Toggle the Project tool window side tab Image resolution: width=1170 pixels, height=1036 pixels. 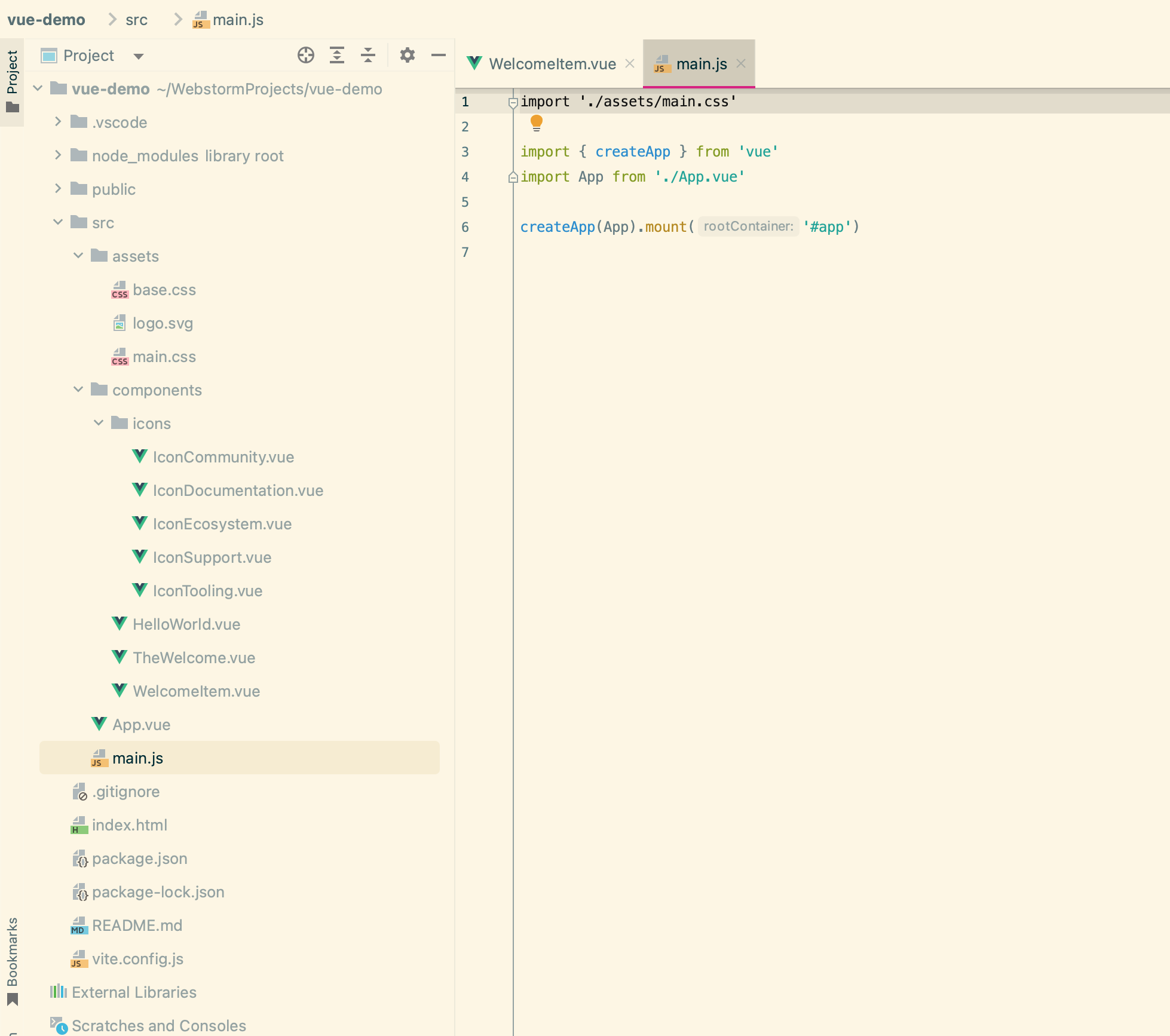(x=12, y=81)
